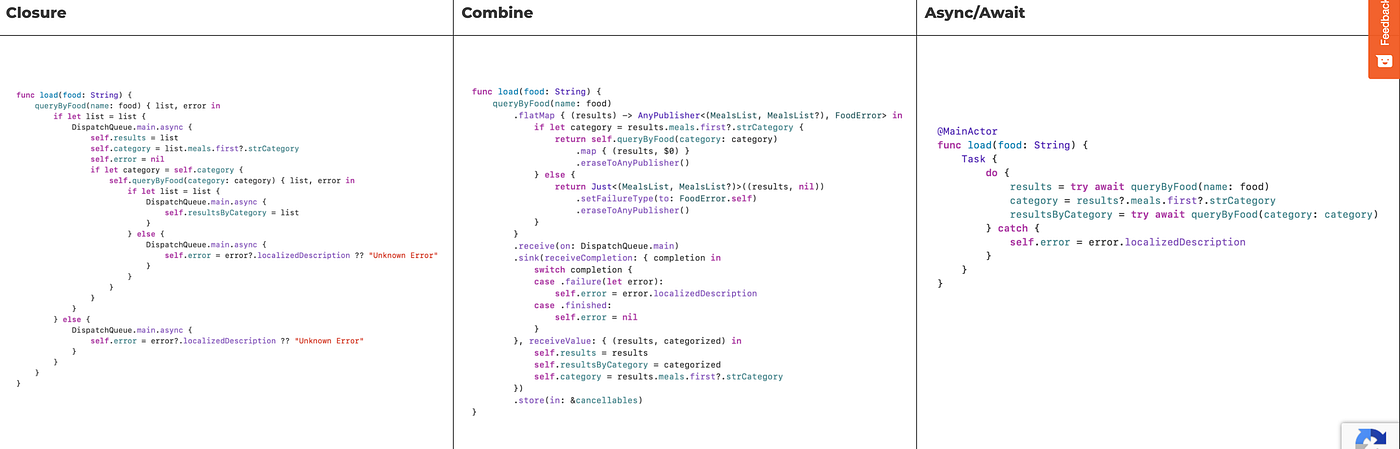Select the "Combine" column heading
1400x449 pixels.
497,13
